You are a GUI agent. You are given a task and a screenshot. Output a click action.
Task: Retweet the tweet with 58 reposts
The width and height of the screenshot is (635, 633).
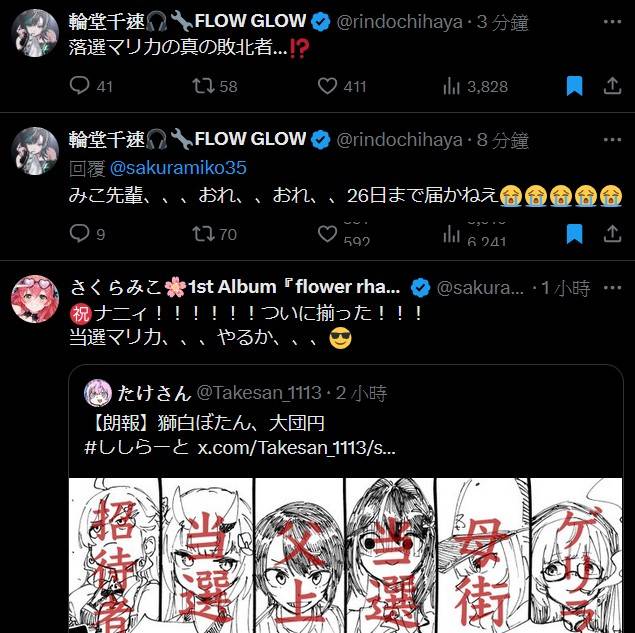coord(215,86)
